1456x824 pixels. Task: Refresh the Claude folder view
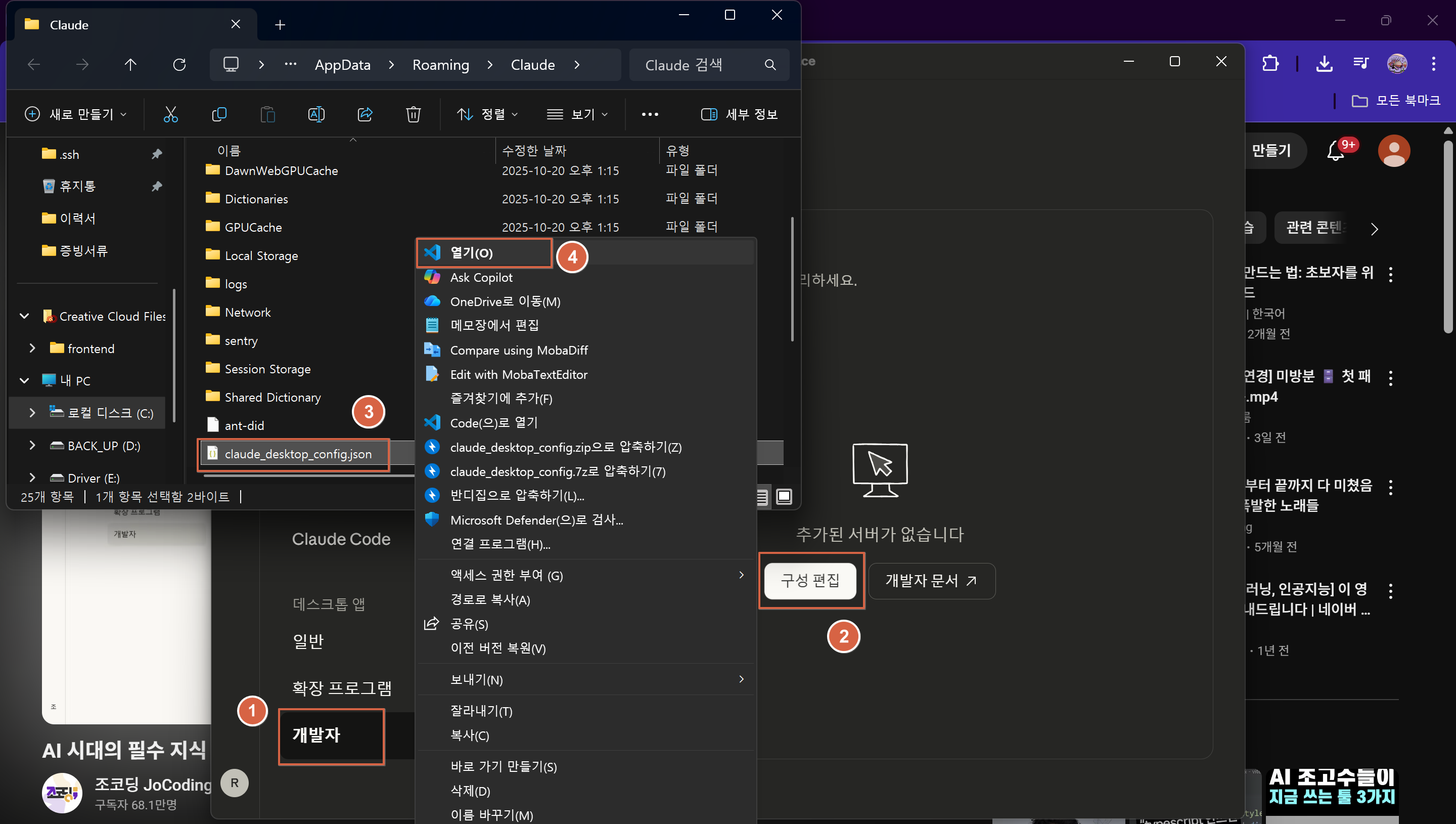pos(179,65)
